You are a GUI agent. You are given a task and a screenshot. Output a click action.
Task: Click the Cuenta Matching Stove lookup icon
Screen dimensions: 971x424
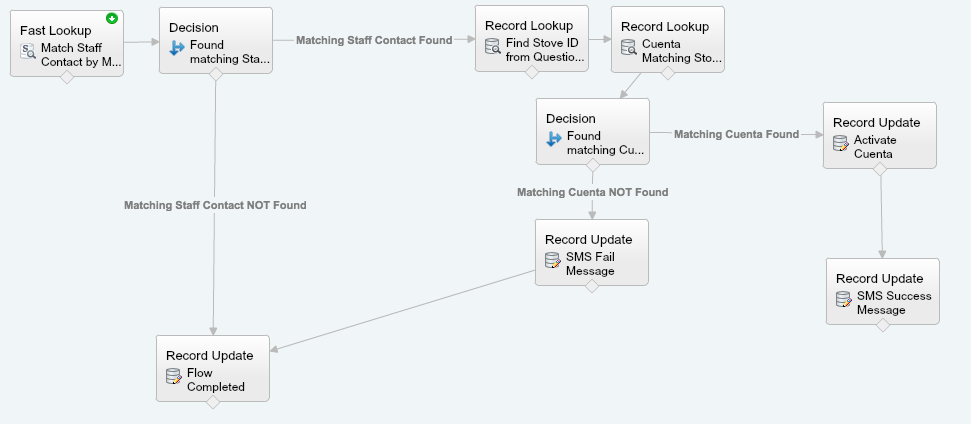coord(629,49)
